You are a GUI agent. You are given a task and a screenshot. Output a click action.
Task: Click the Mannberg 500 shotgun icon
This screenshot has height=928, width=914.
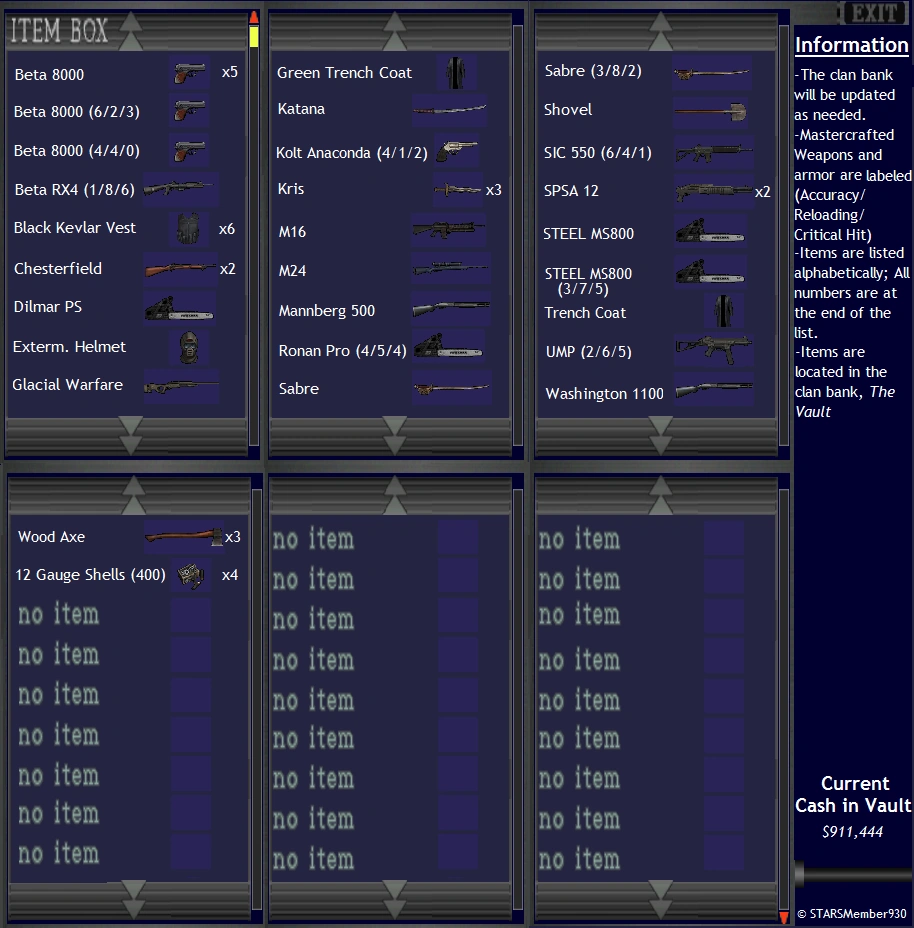pyautogui.click(x=451, y=308)
